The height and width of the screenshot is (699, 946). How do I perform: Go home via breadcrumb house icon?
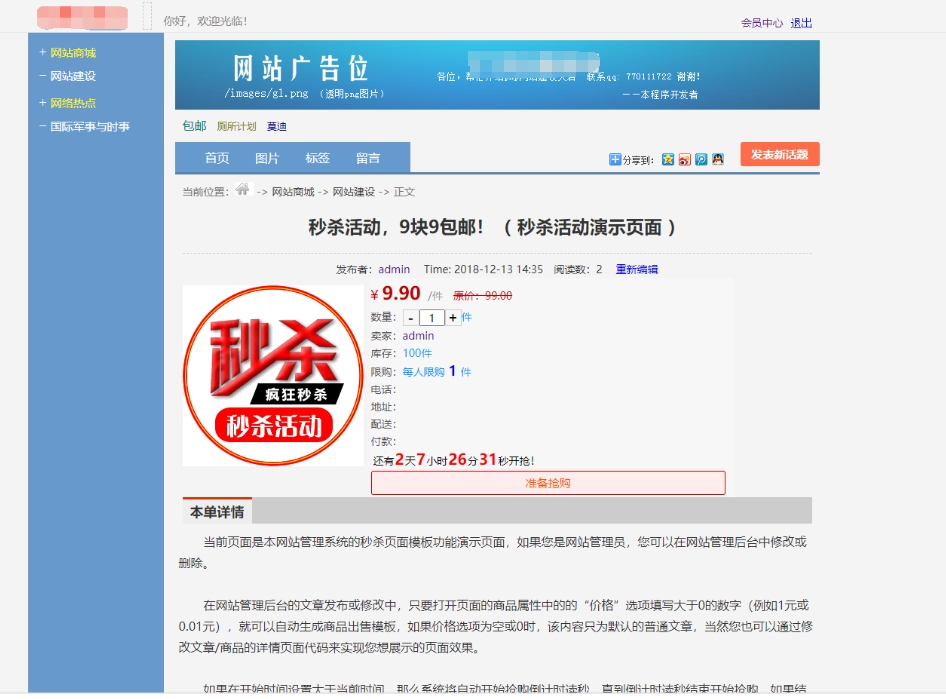[x=243, y=189]
